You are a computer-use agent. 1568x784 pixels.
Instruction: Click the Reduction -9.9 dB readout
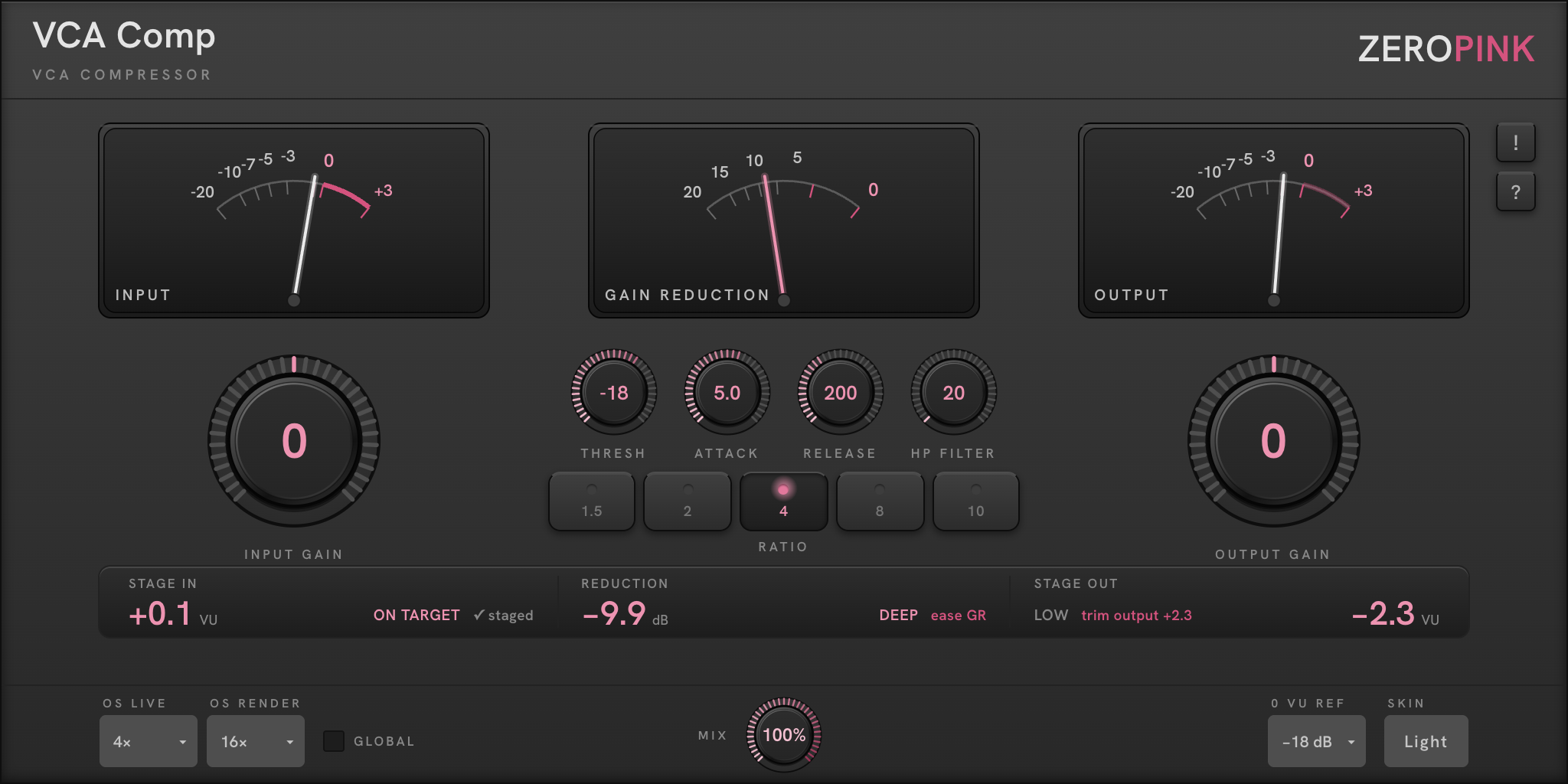(x=625, y=614)
